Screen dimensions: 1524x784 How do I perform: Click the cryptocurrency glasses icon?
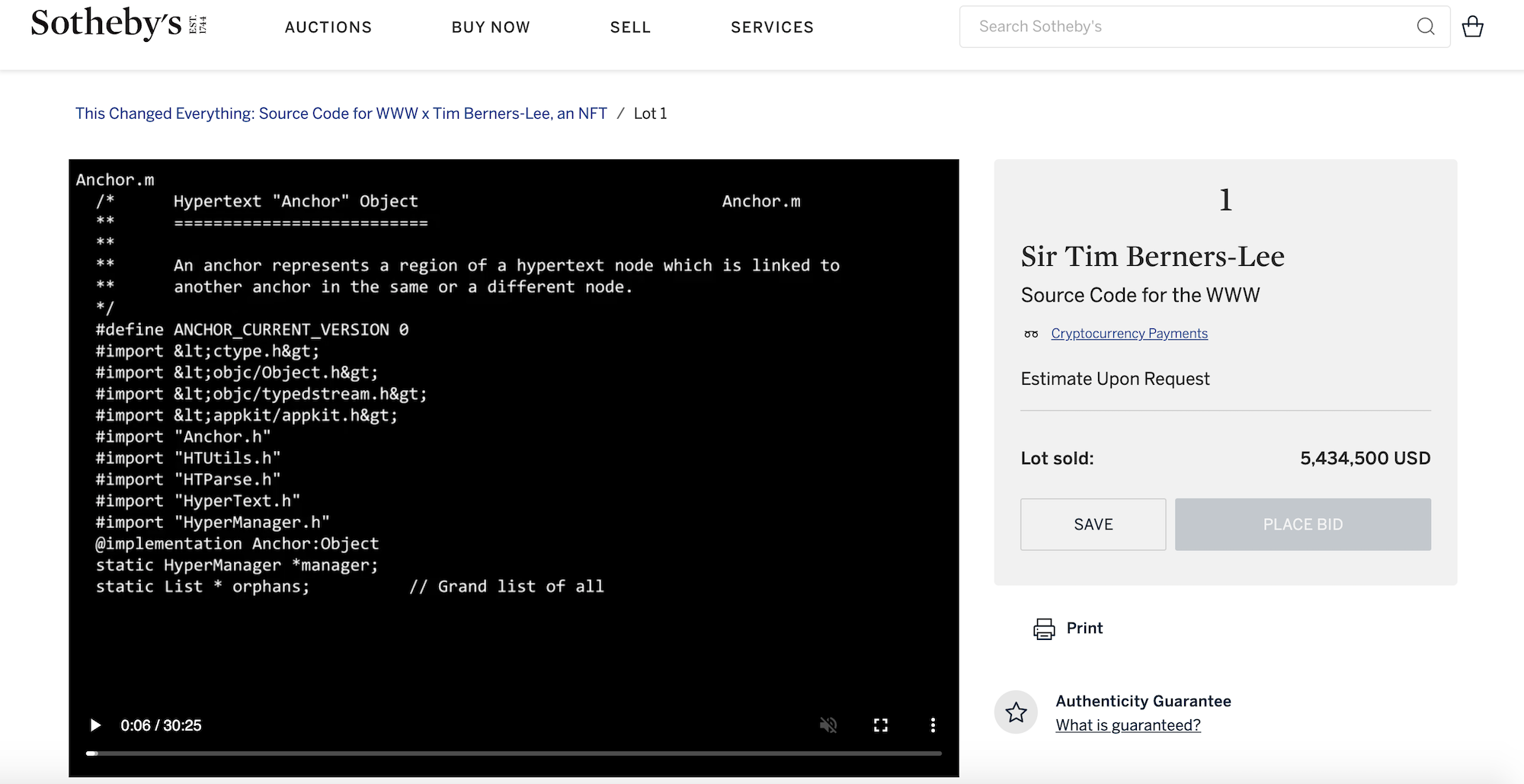tap(1031, 334)
